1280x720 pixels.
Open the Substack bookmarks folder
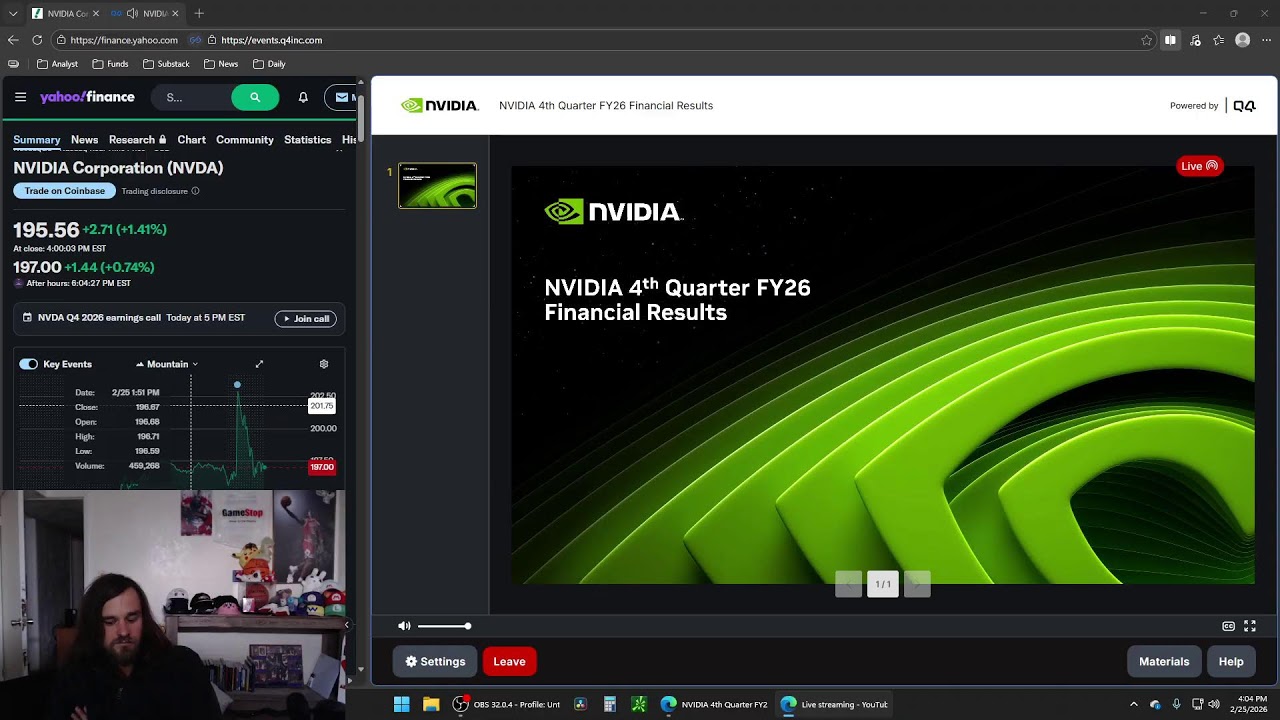(x=166, y=64)
